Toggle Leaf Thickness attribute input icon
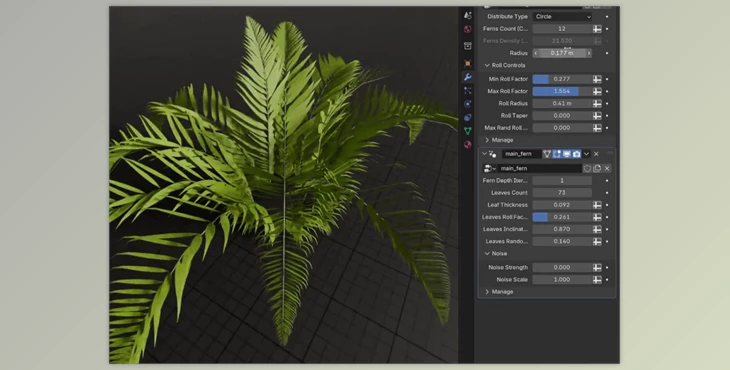The image size is (730, 370). (597, 205)
